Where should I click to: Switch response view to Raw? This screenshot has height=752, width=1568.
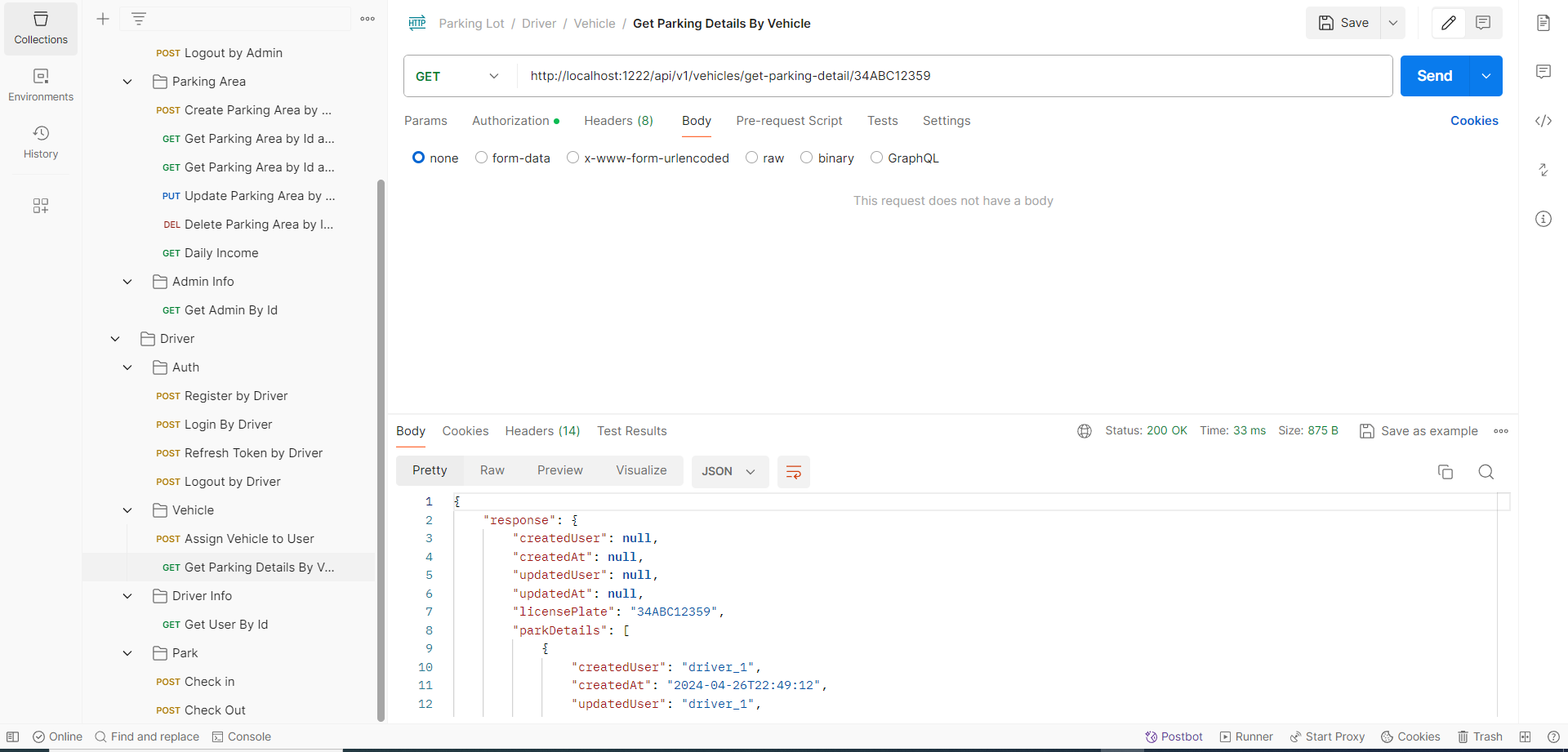pos(492,470)
